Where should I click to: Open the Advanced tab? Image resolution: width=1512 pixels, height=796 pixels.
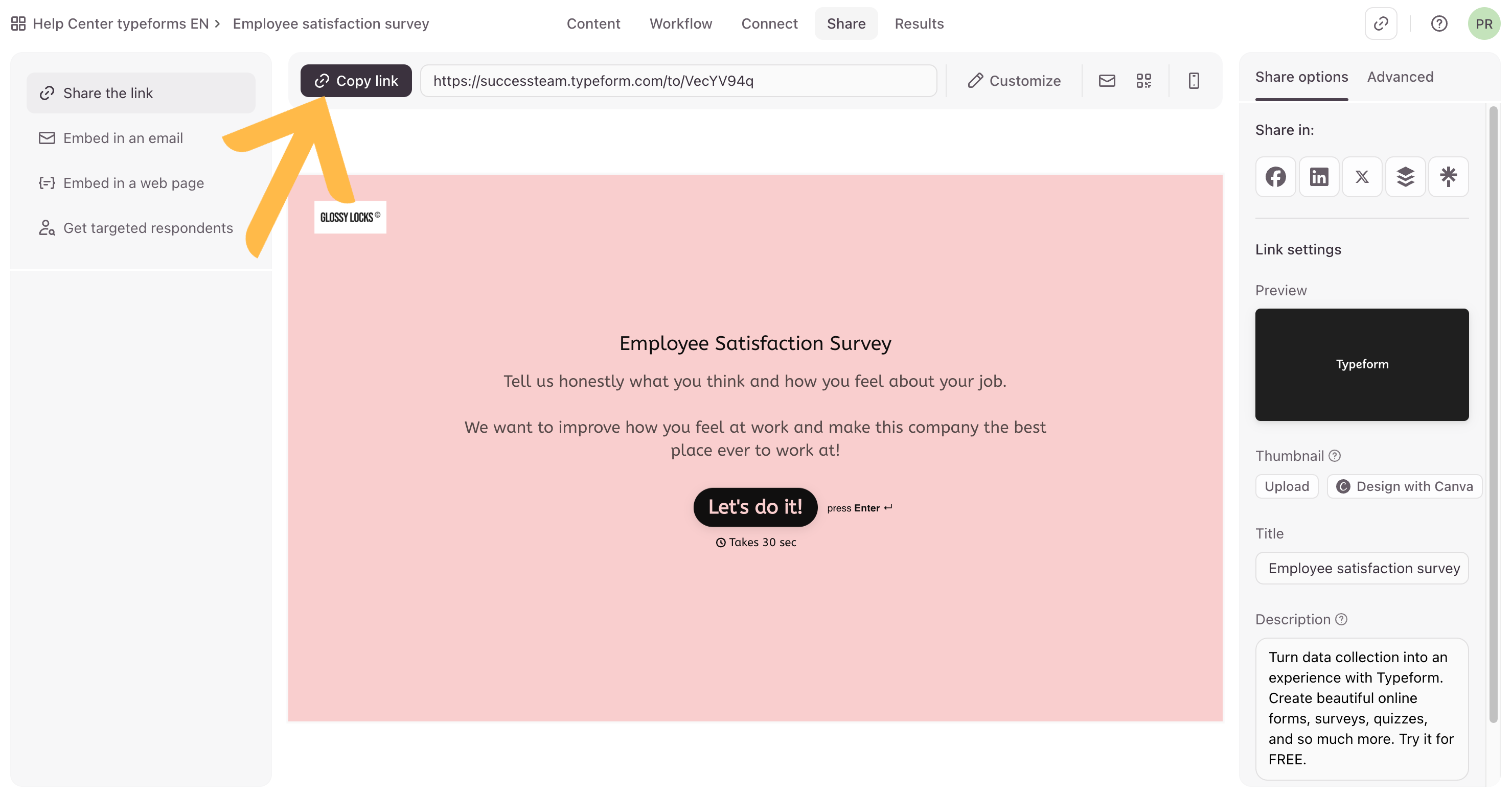click(1400, 77)
